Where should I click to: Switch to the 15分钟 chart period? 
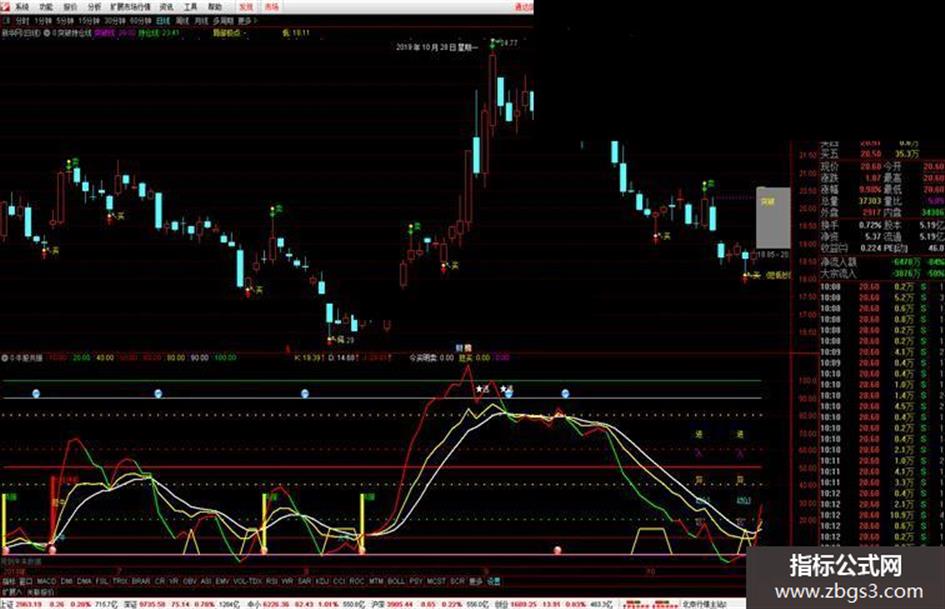pos(89,21)
